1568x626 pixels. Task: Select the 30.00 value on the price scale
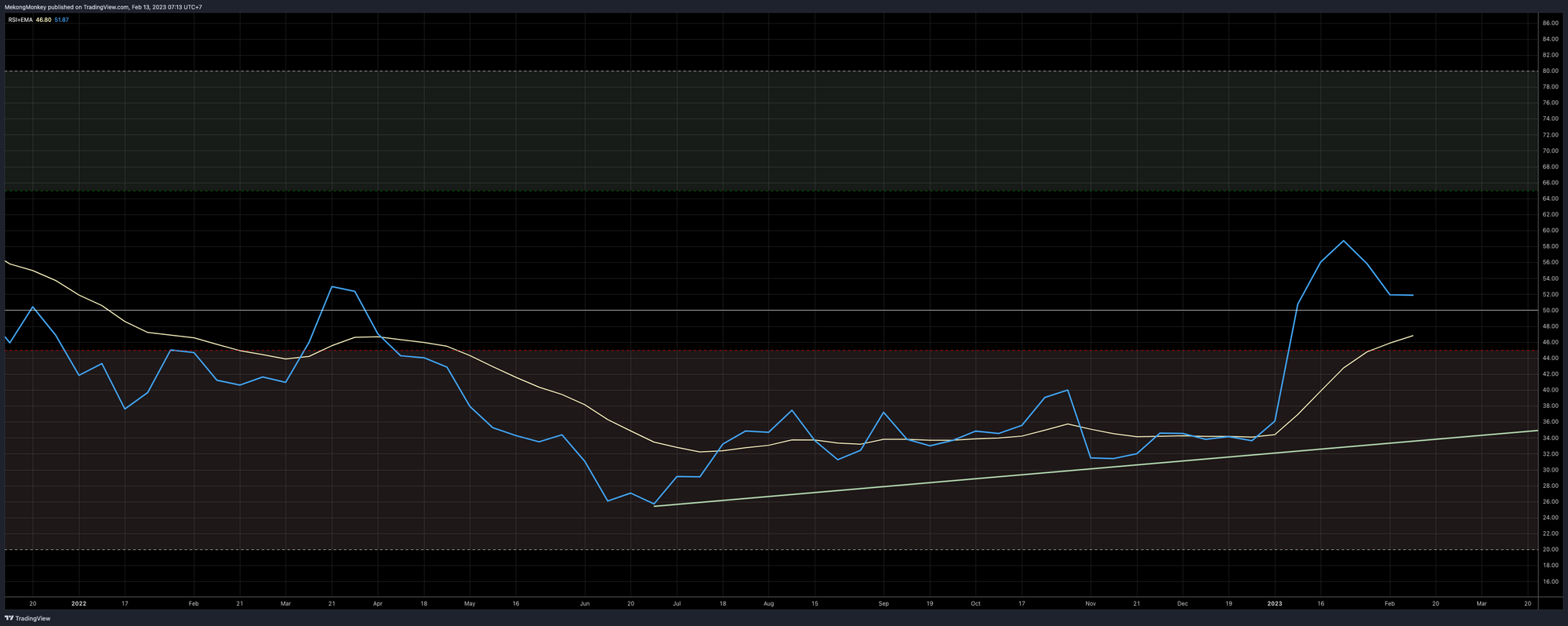click(x=1550, y=470)
